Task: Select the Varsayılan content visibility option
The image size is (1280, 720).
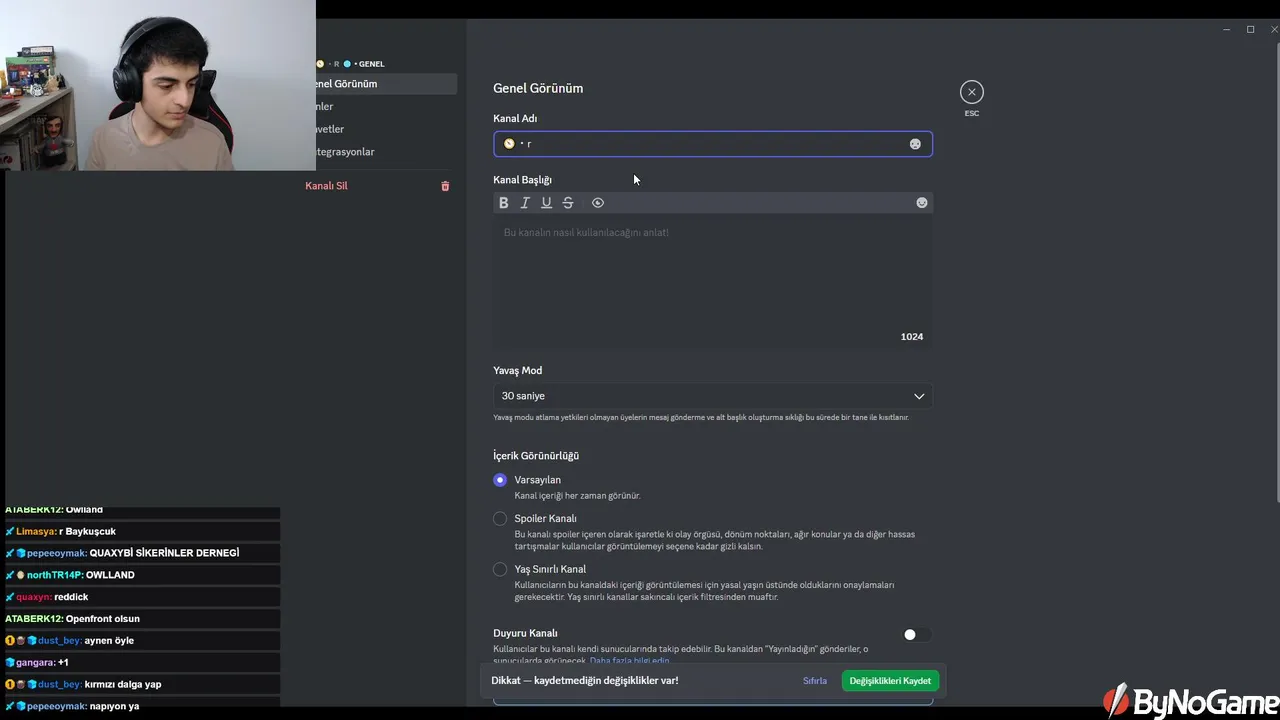Action: (x=500, y=480)
